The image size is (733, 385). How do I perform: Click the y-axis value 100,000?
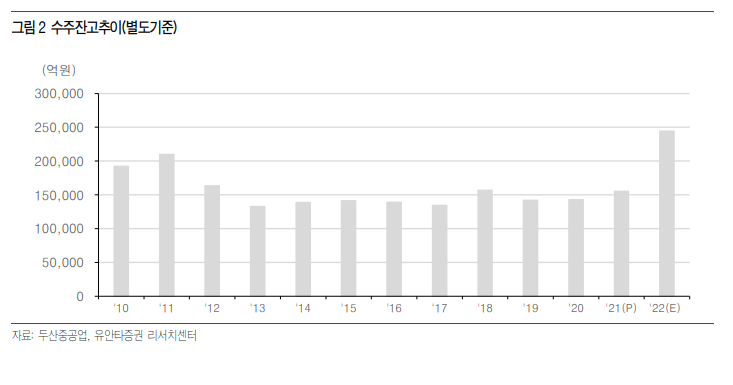tap(59, 229)
